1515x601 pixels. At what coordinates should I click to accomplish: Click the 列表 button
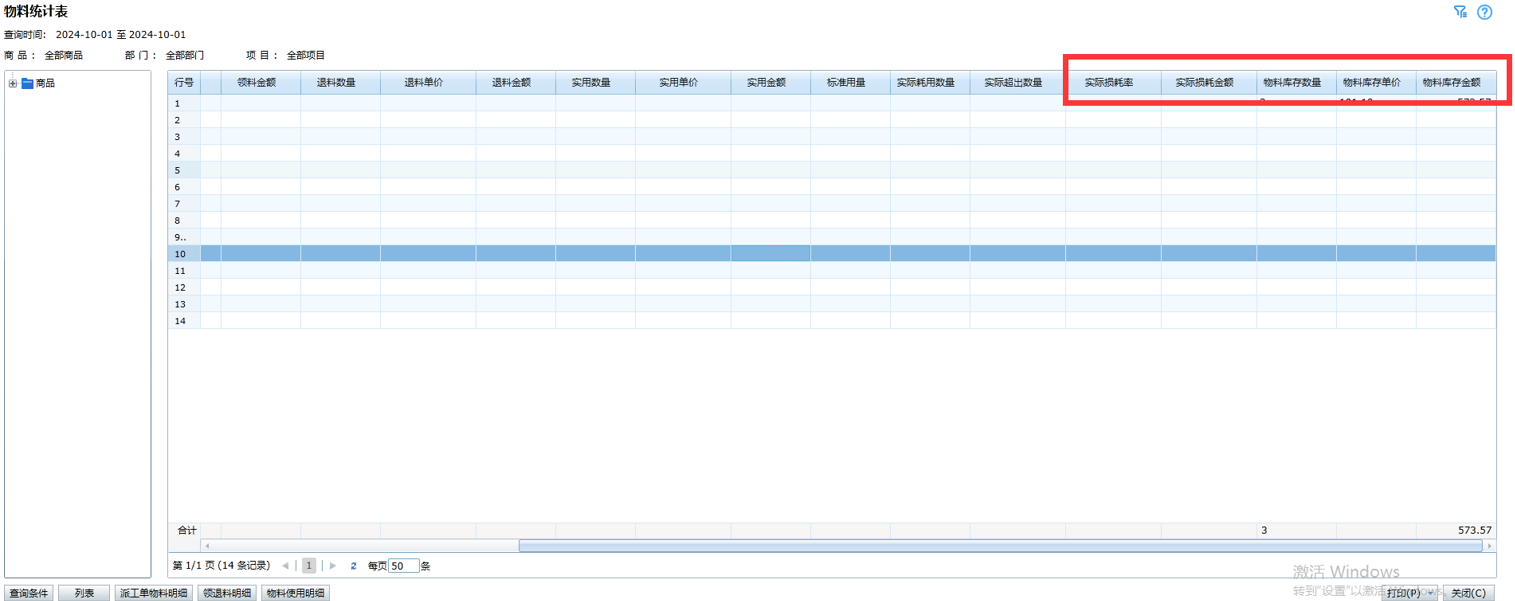[84, 593]
